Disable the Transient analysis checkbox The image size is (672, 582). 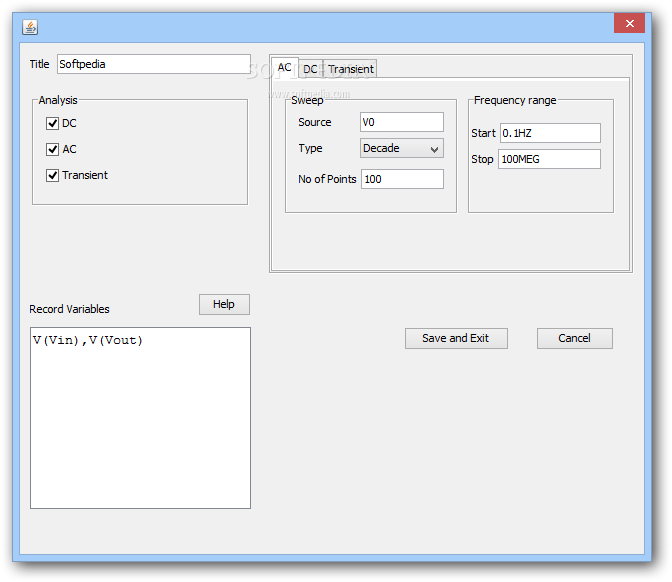click(52, 175)
